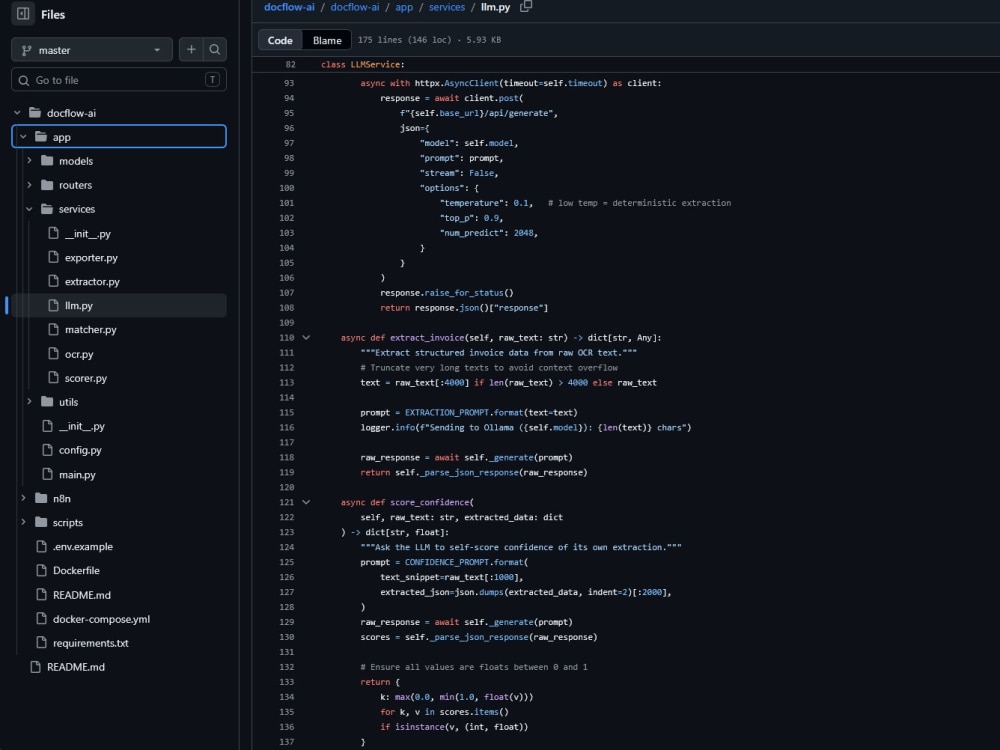The height and width of the screenshot is (750, 1000).
Task: Collapse the Files side panel icon
Action: coord(23,13)
